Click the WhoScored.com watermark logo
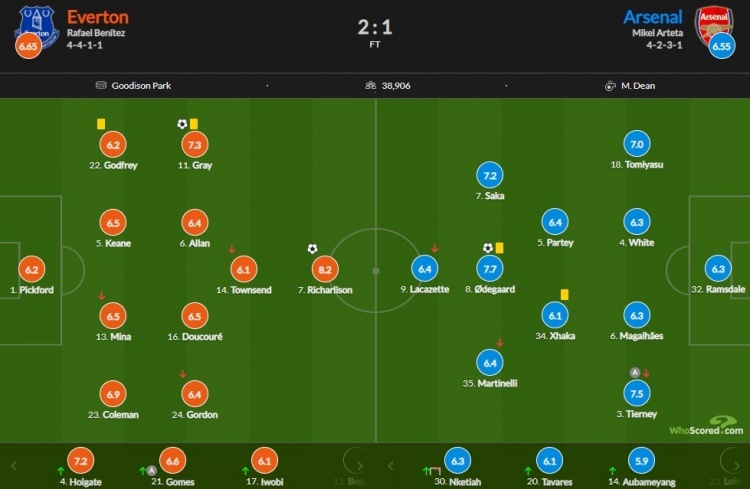 706,426
